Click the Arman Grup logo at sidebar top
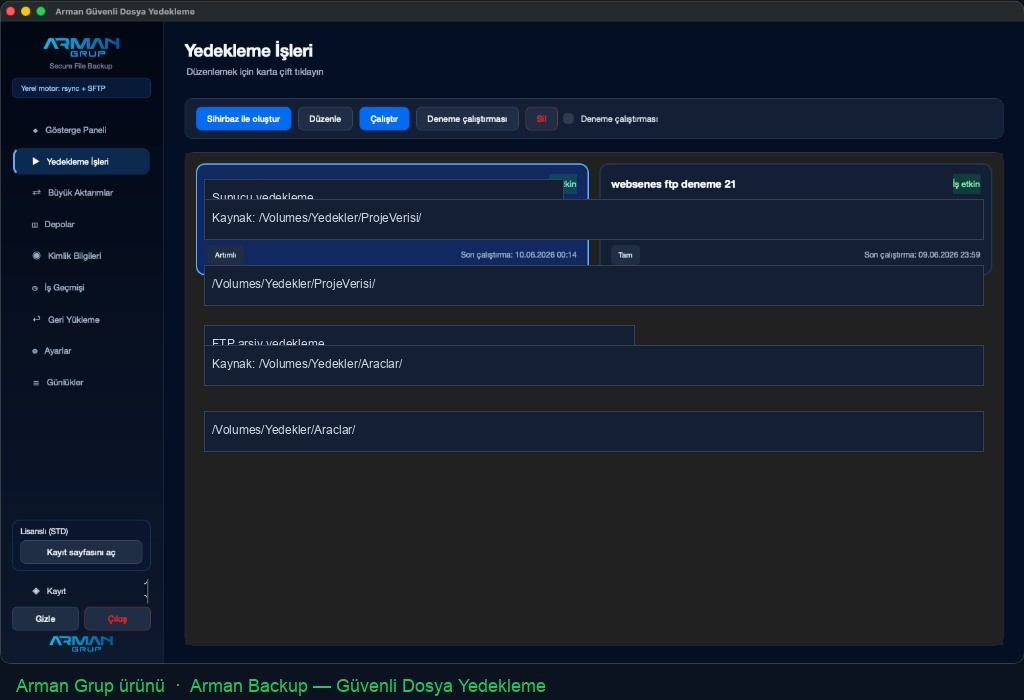 pyautogui.click(x=81, y=47)
